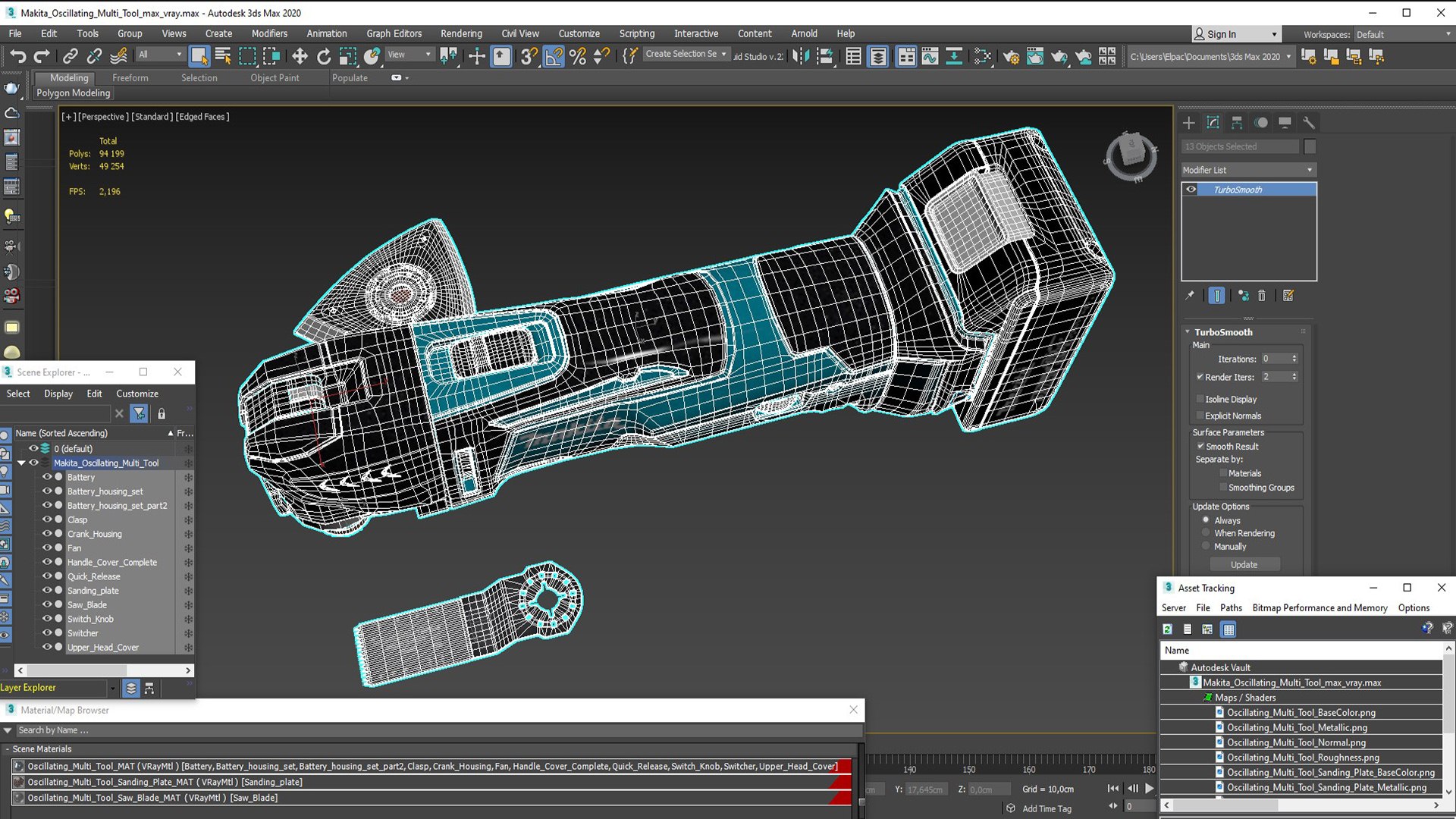Click the Remove modifier trash icon
The image size is (1456, 819).
(1262, 296)
